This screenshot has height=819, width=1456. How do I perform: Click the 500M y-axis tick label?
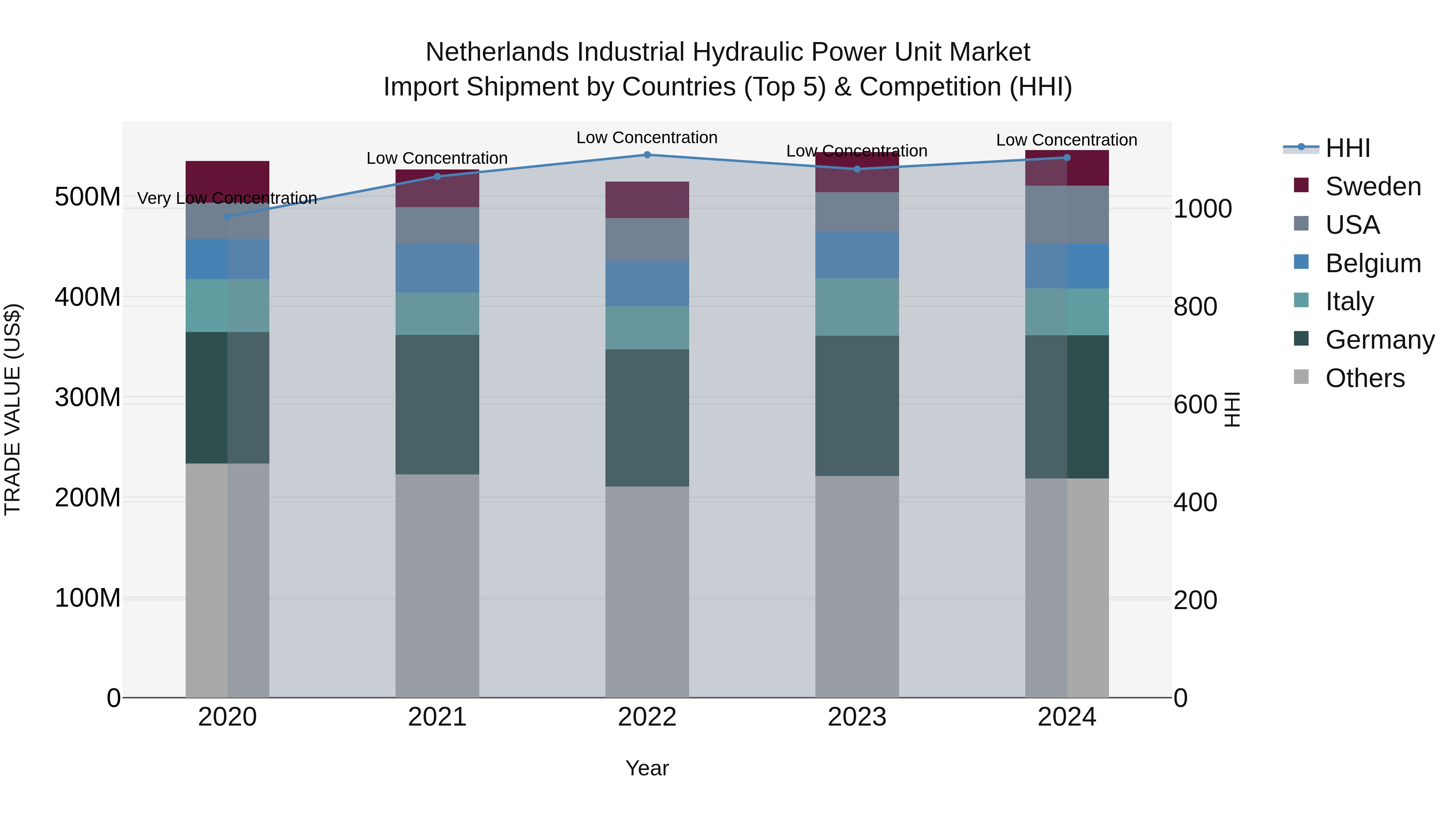(88, 197)
